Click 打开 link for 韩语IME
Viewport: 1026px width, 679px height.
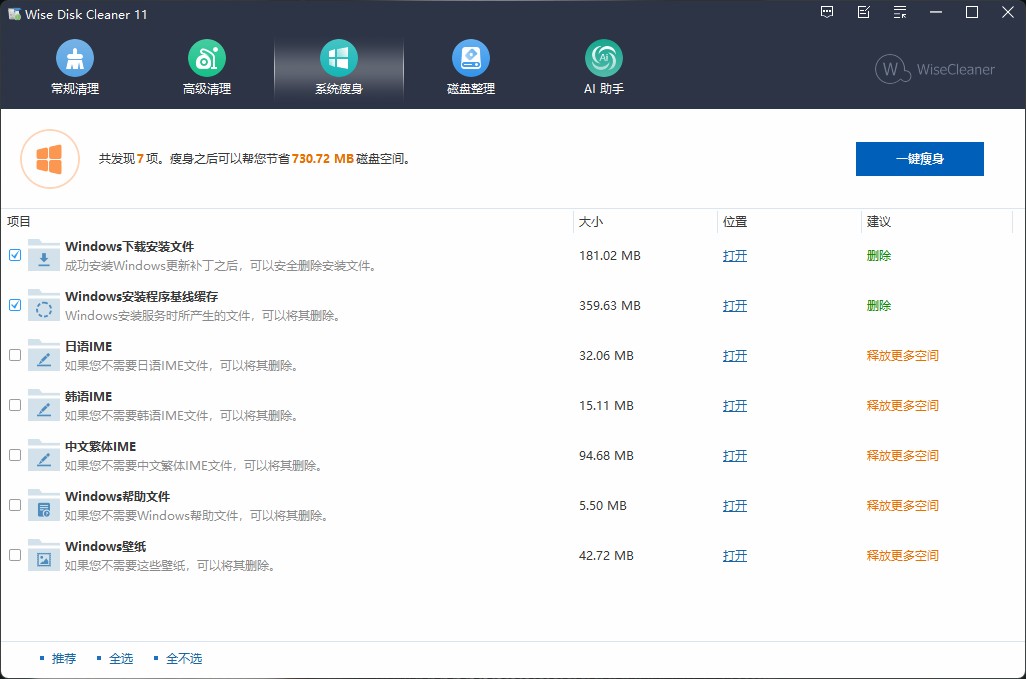[735, 406]
